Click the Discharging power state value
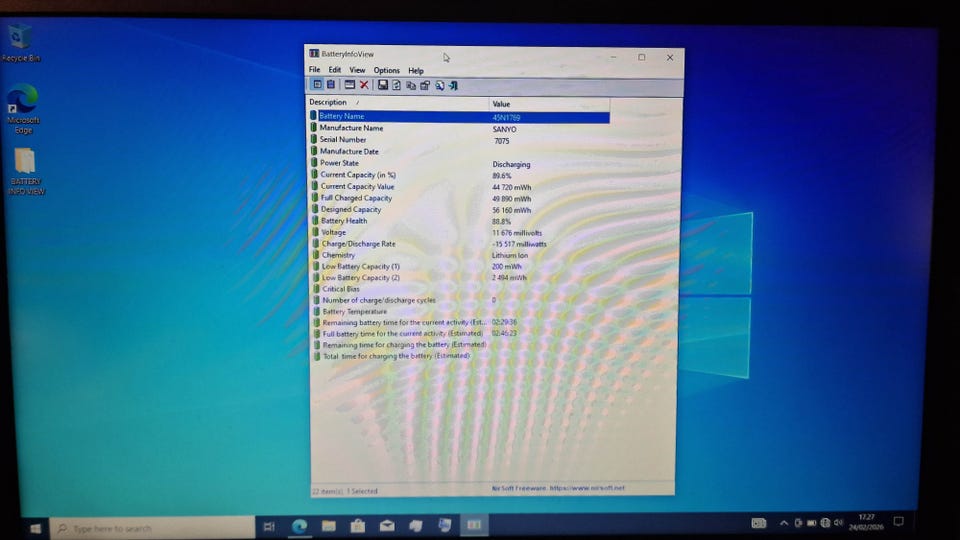The height and width of the screenshot is (540, 960). 511,164
